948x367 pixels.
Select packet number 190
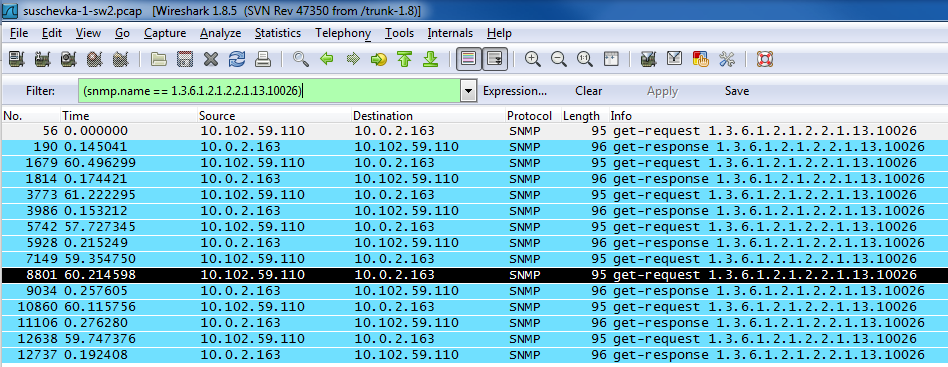[x=474, y=146]
